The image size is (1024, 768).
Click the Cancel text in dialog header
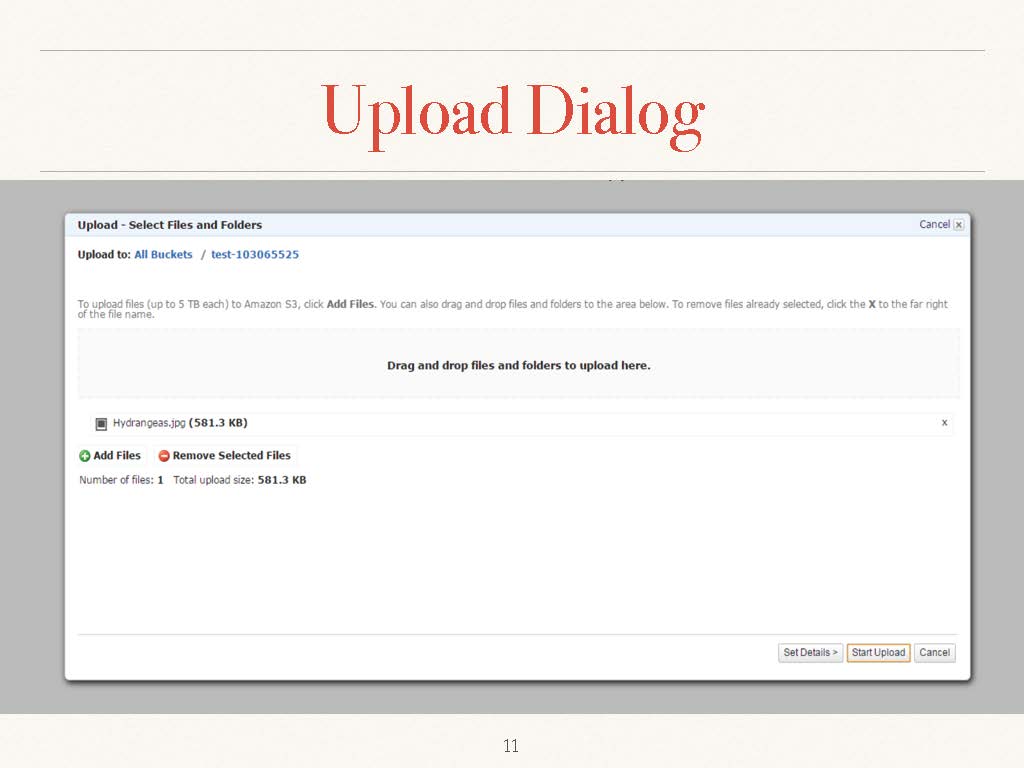[x=934, y=225]
